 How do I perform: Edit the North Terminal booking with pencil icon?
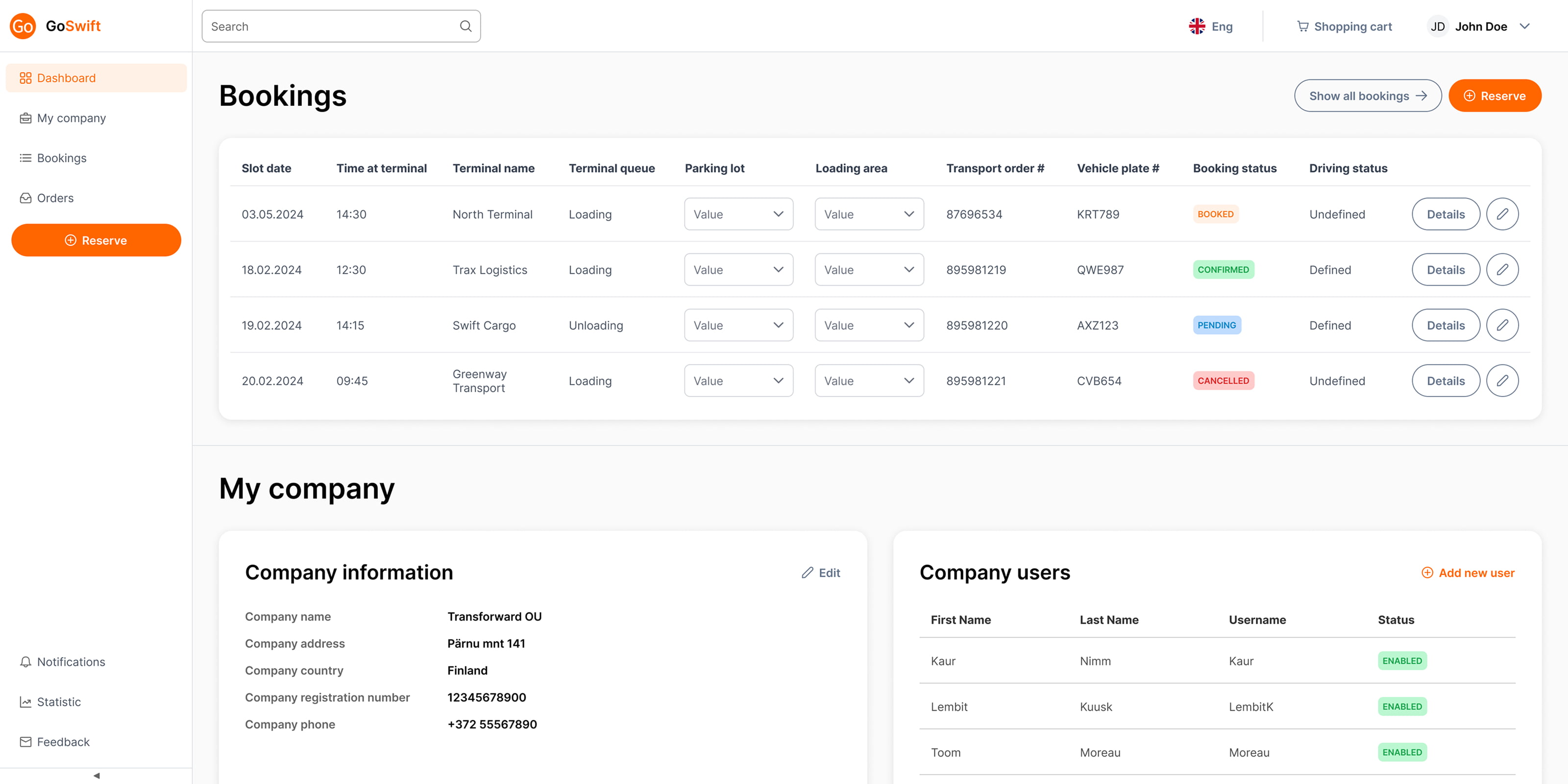[1502, 214]
